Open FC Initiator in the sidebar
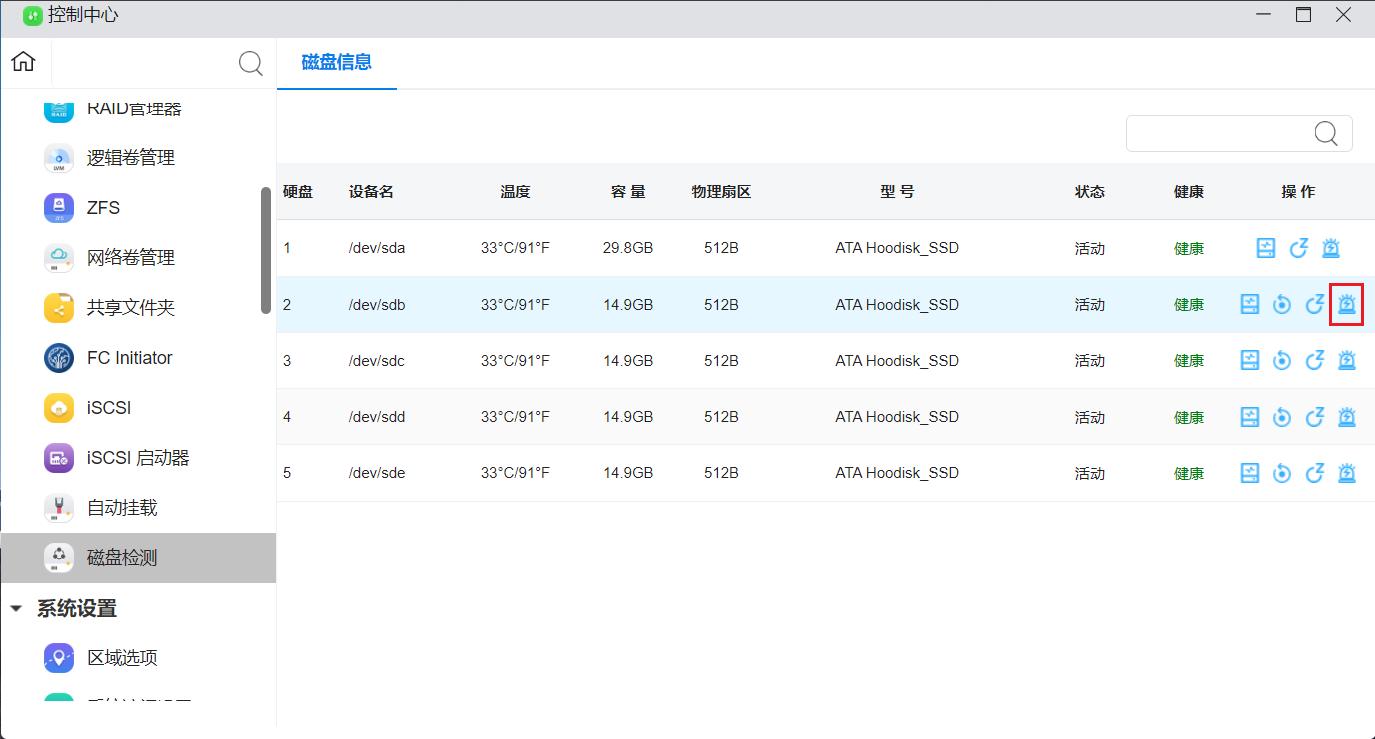This screenshot has height=739, width=1375. [129, 358]
